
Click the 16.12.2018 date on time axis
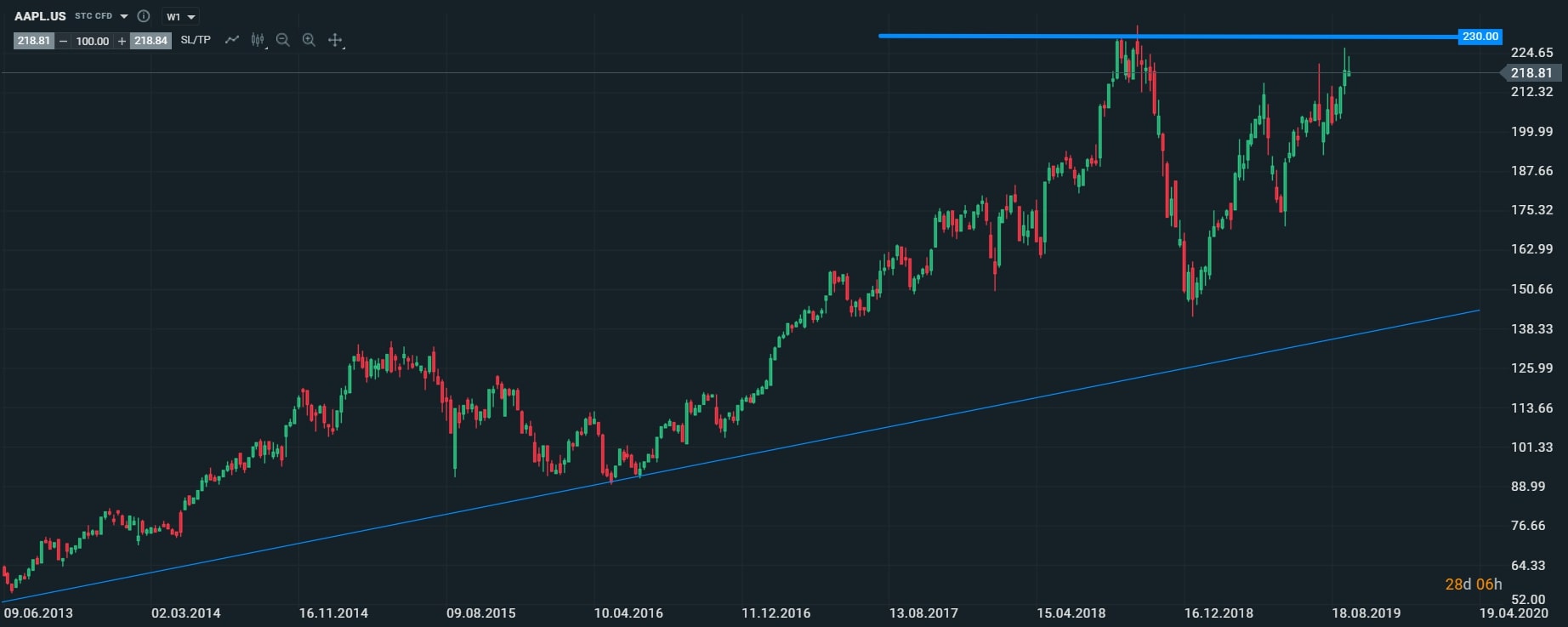1218,613
